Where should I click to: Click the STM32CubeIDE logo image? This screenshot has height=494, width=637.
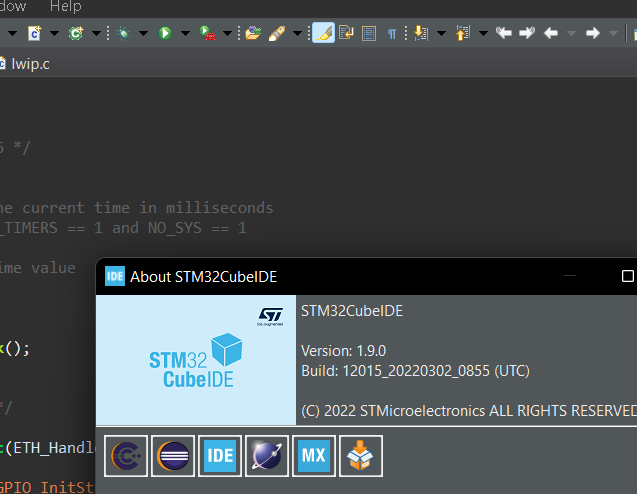click(196, 360)
